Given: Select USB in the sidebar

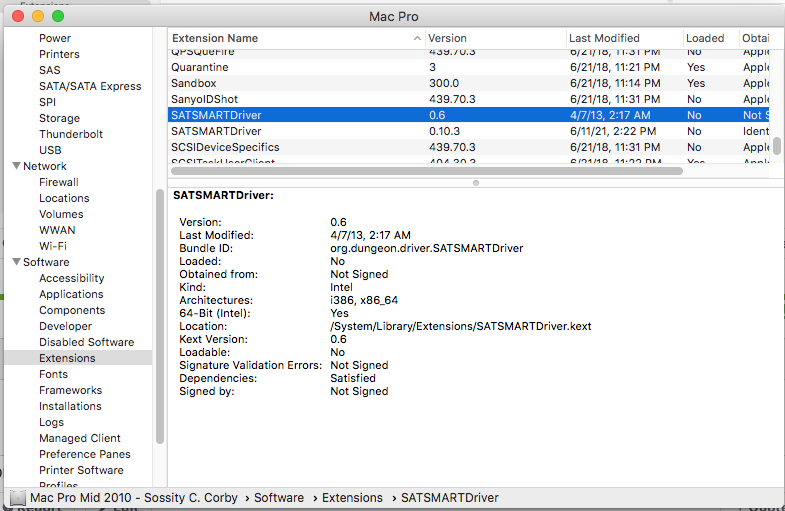Looking at the screenshot, I should click(50, 150).
